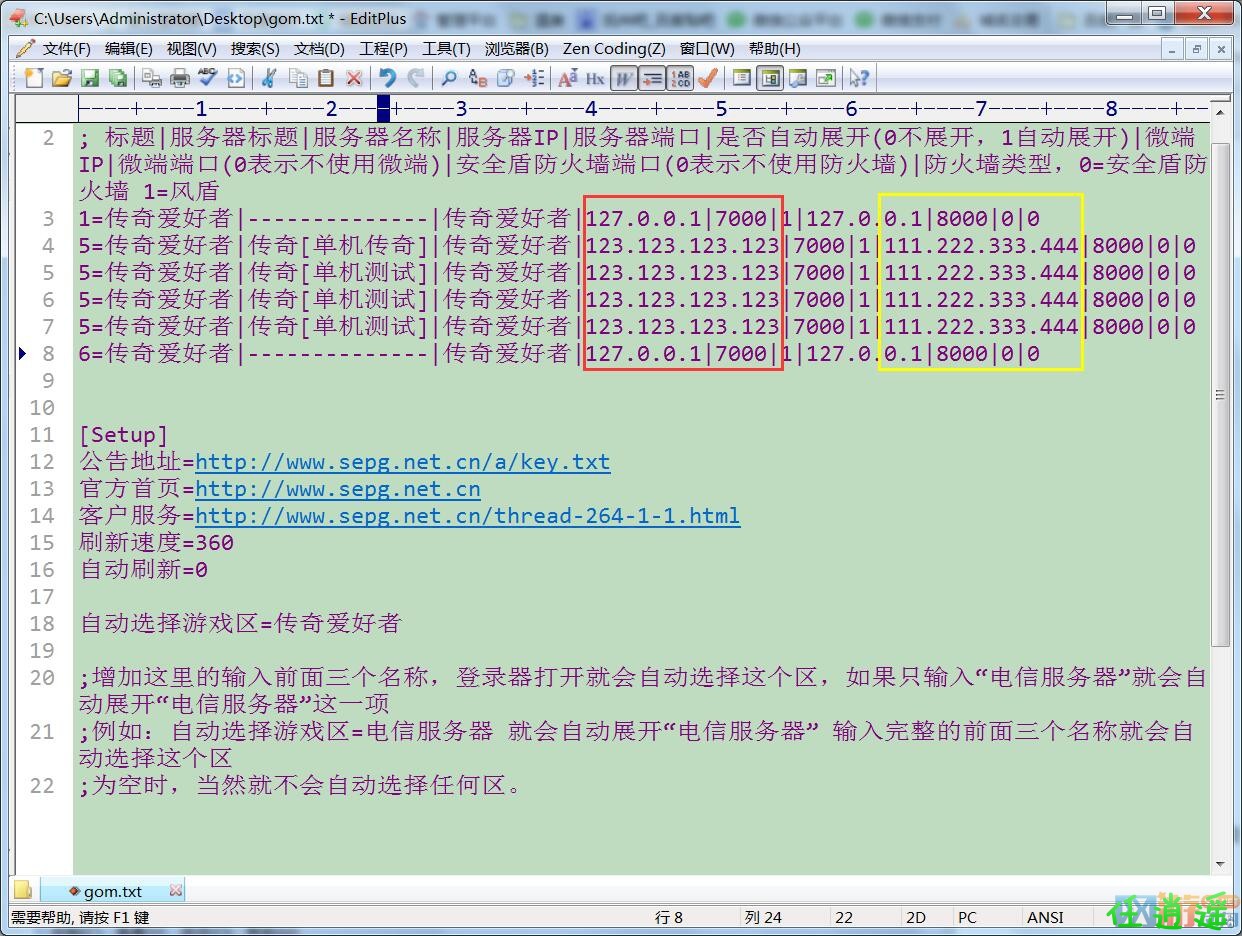Cut selection with the scissors icon
This screenshot has width=1242, height=936.
[x=268, y=78]
